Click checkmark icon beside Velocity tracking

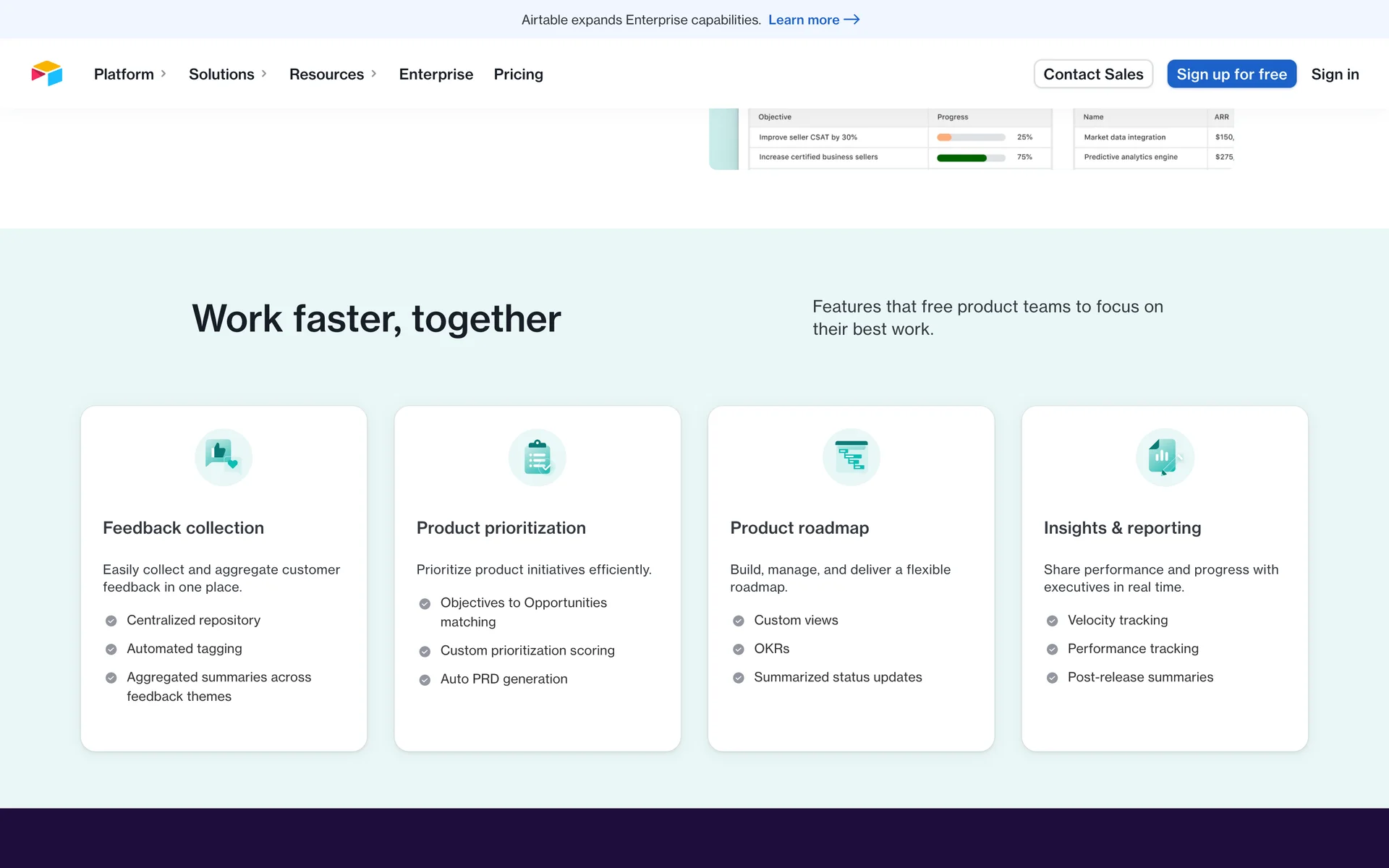(1052, 621)
